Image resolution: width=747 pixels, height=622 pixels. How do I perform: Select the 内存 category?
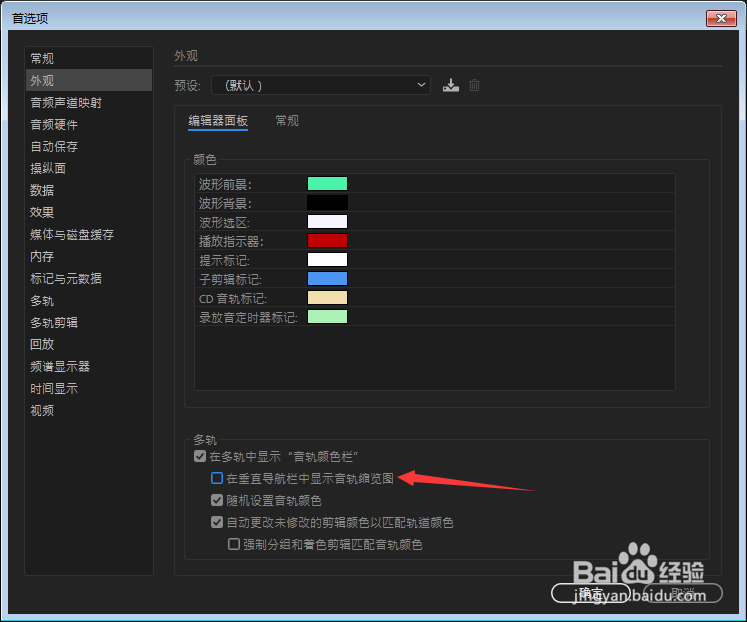(89, 257)
